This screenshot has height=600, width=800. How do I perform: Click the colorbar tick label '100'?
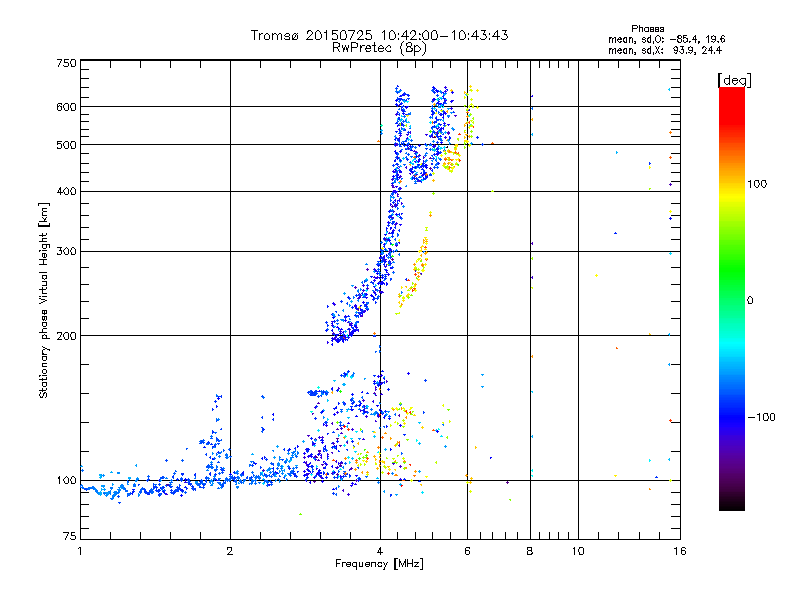(x=757, y=184)
